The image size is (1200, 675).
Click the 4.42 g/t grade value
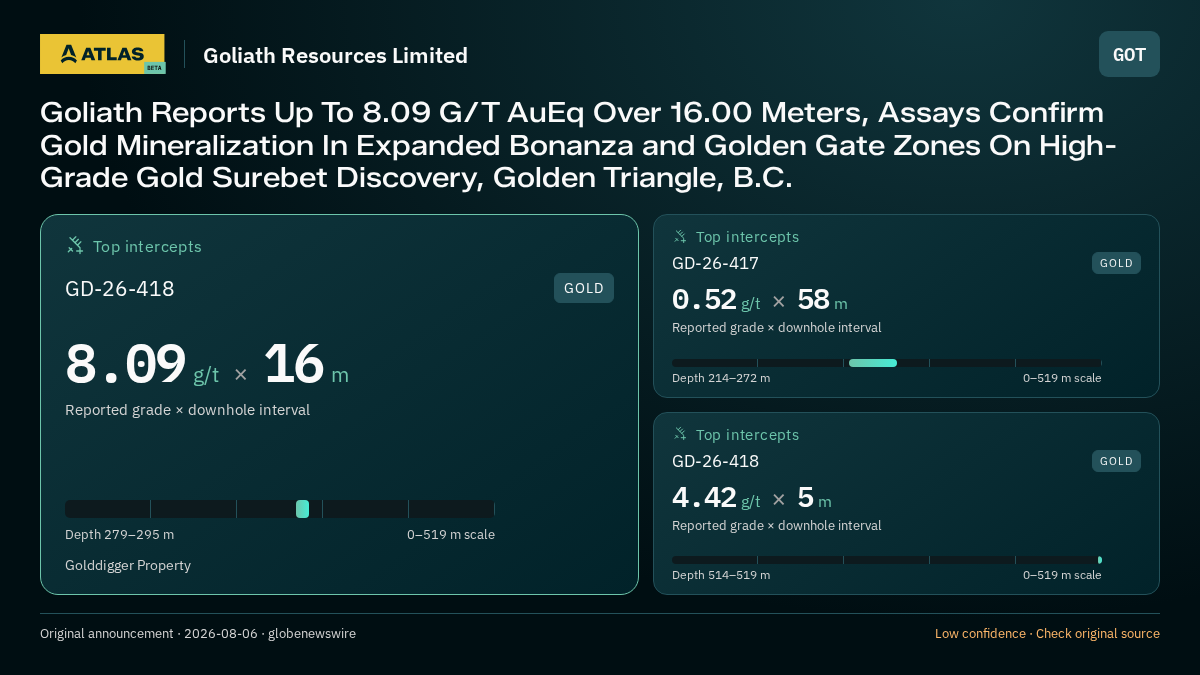point(716,498)
